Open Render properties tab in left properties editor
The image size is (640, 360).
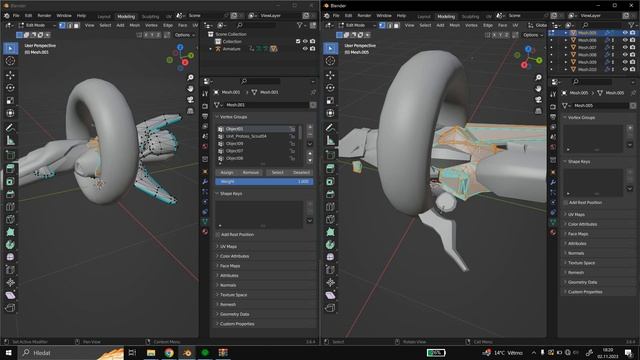[x=205, y=106]
